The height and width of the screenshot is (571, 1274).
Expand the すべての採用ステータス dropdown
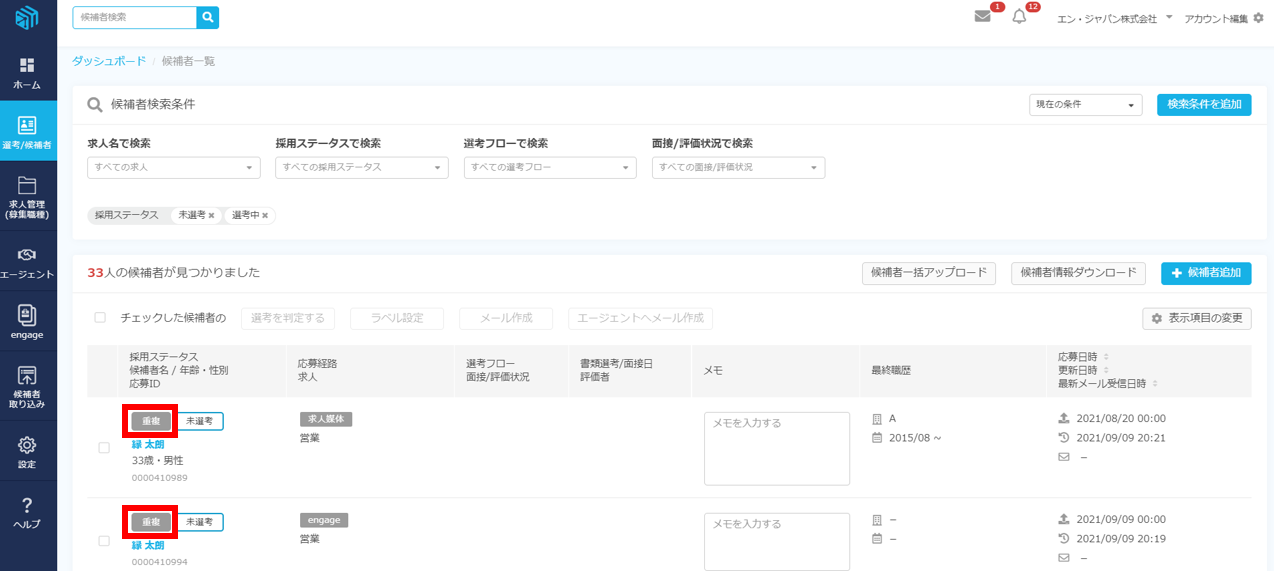[361, 167]
